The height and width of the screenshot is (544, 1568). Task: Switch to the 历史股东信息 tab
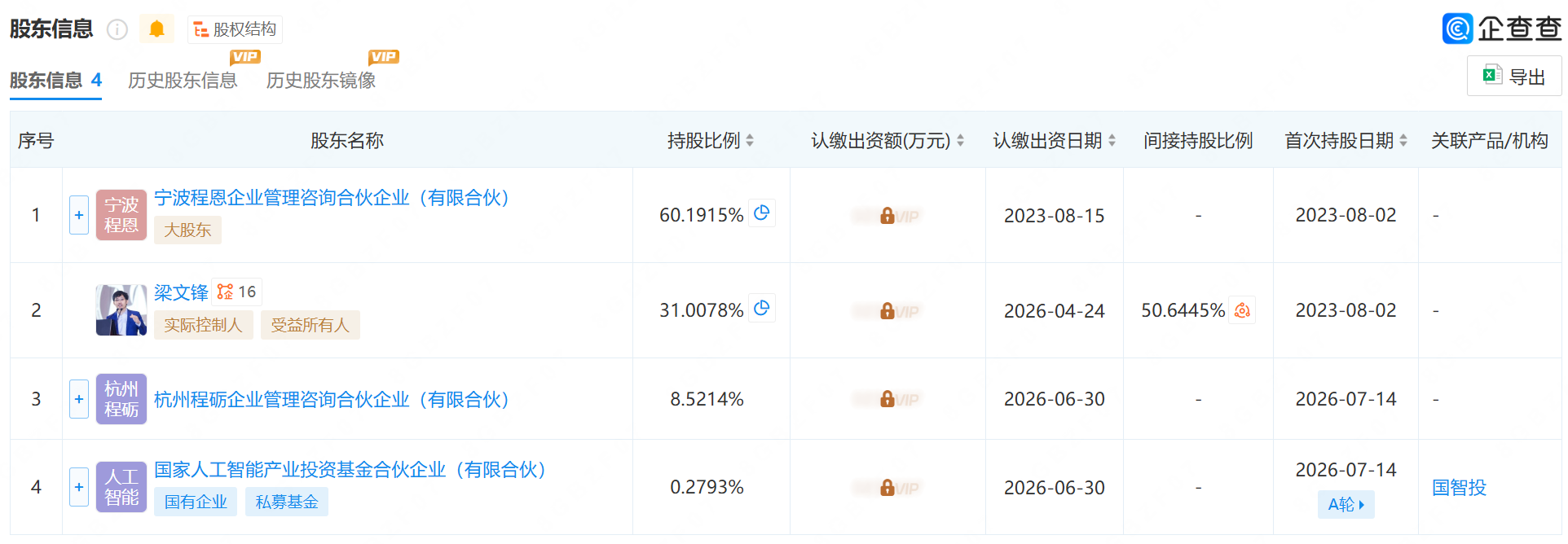click(183, 81)
